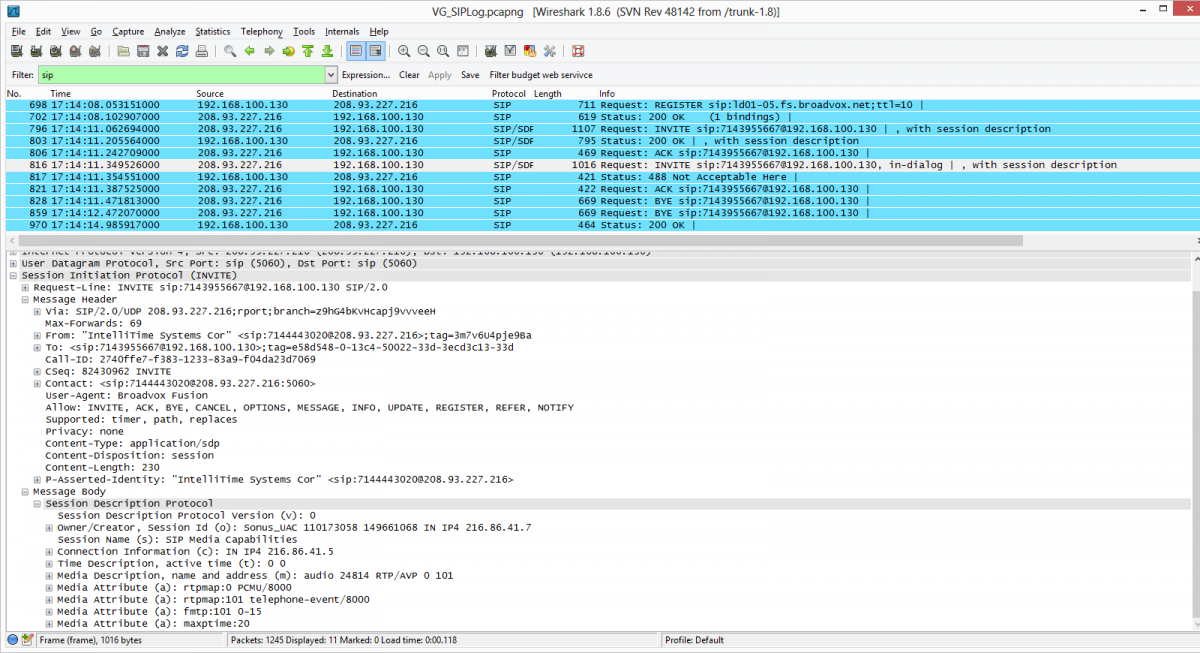The width and height of the screenshot is (1200, 653).
Task: Start a new live capture icon
Action: click(56, 51)
